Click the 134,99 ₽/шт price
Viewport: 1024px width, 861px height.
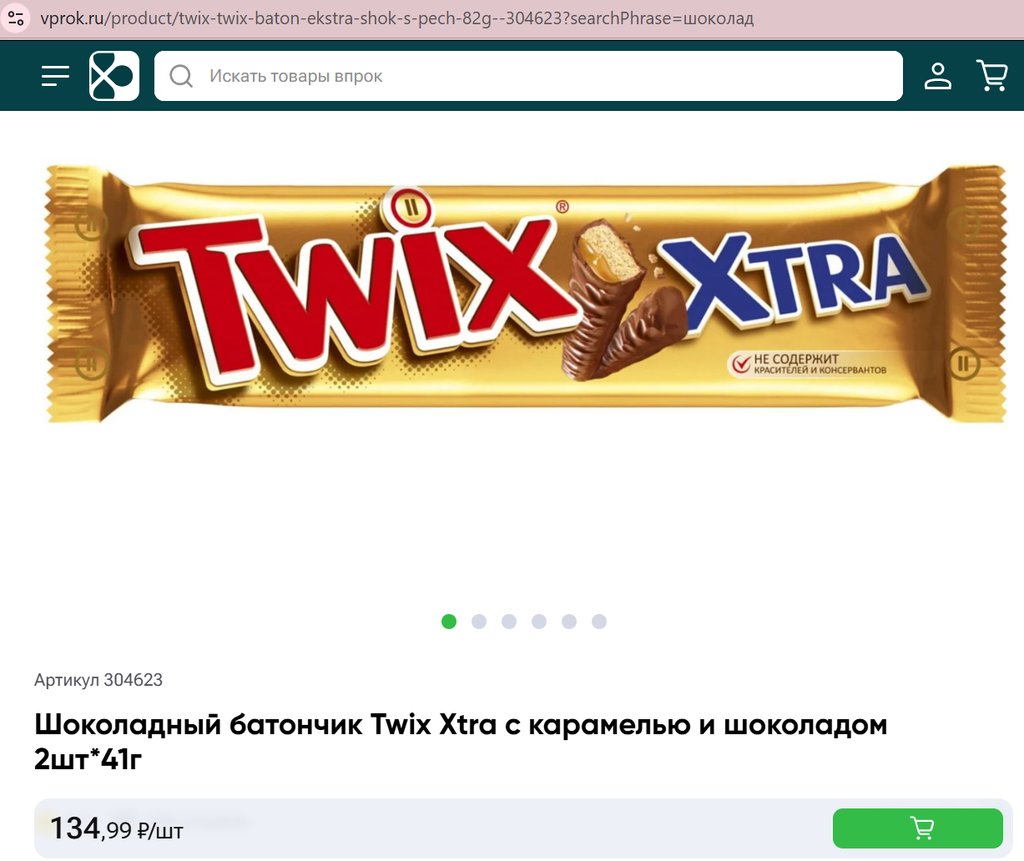(x=116, y=828)
